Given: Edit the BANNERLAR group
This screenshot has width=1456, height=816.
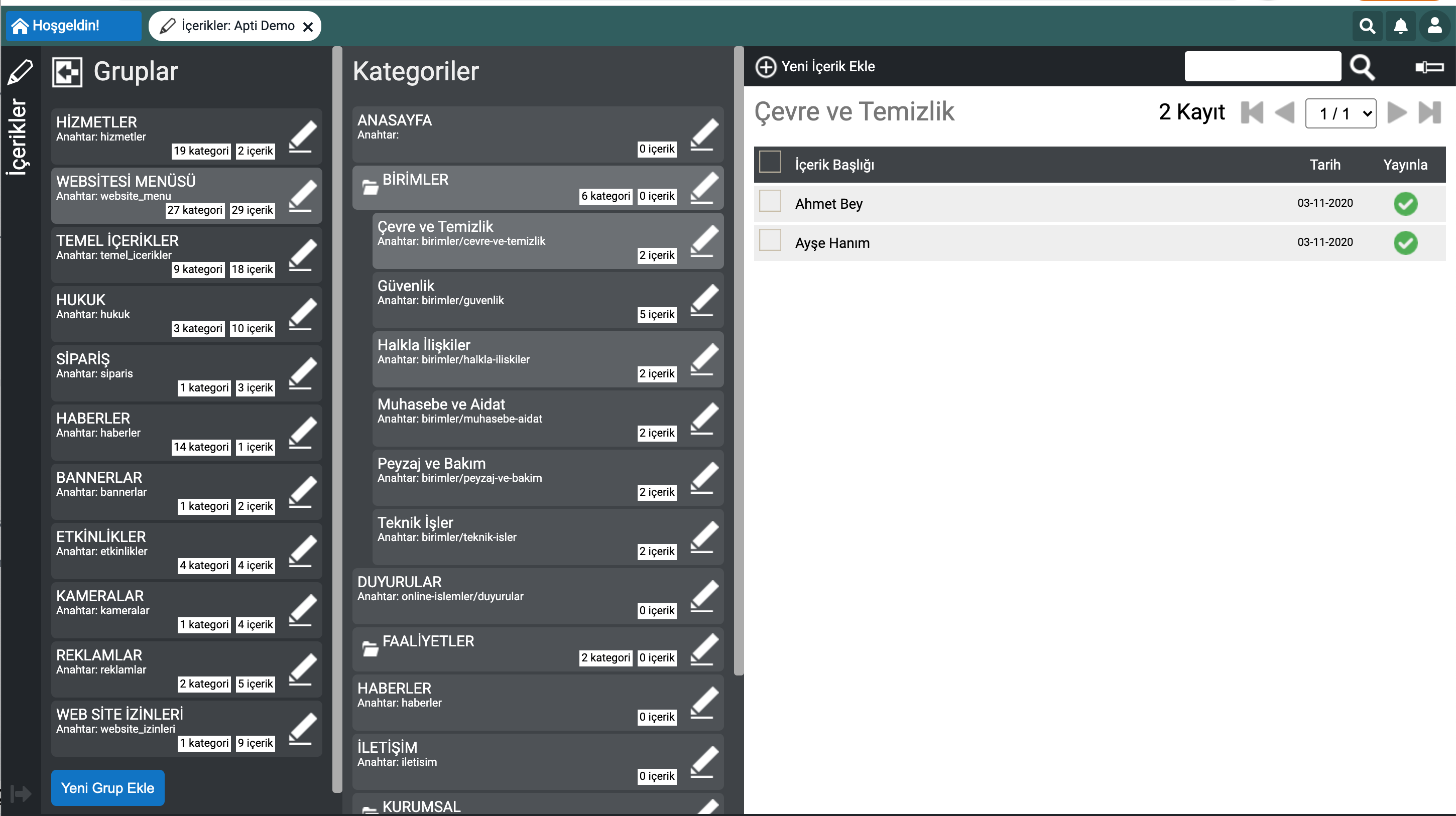Looking at the screenshot, I should [303, 492].
